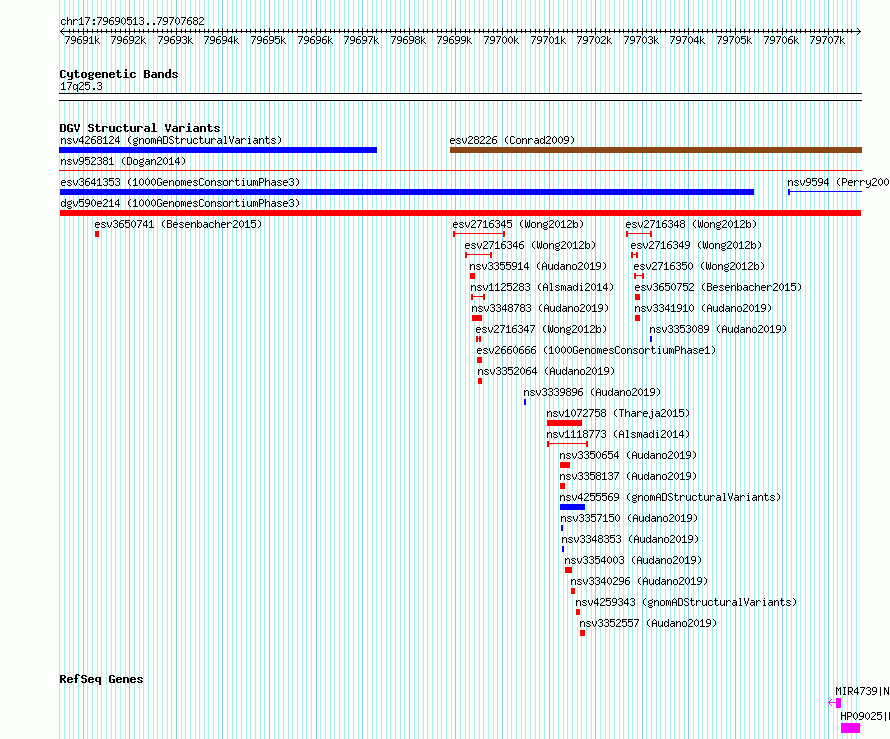The height and width of the screenshot is (739, 890).
Task: Open the esv2716348 (Wong2012b) label
Action: [x=691, y=224]
